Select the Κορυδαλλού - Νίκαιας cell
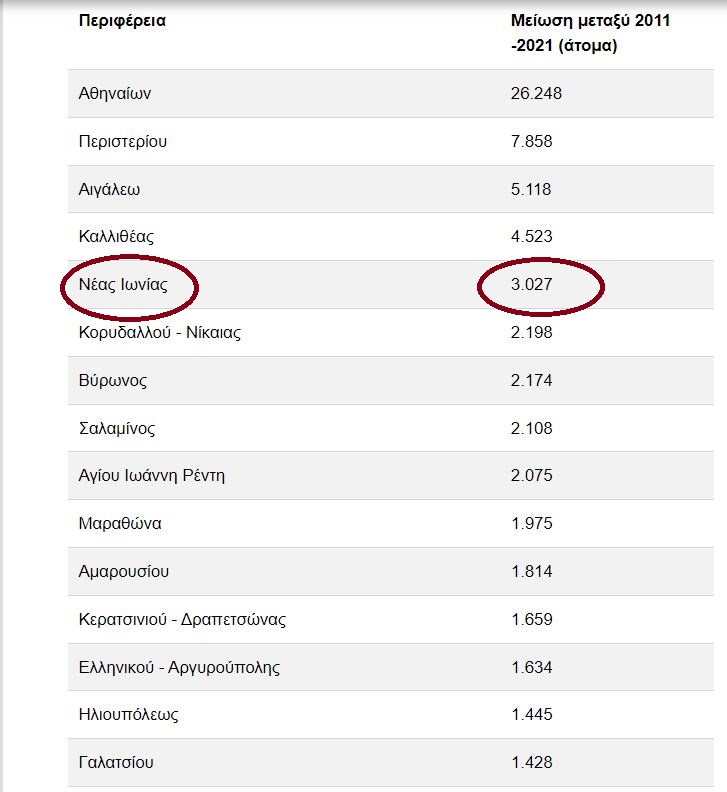This screenshot has width=727, height=792. click(x=160, y=332)
